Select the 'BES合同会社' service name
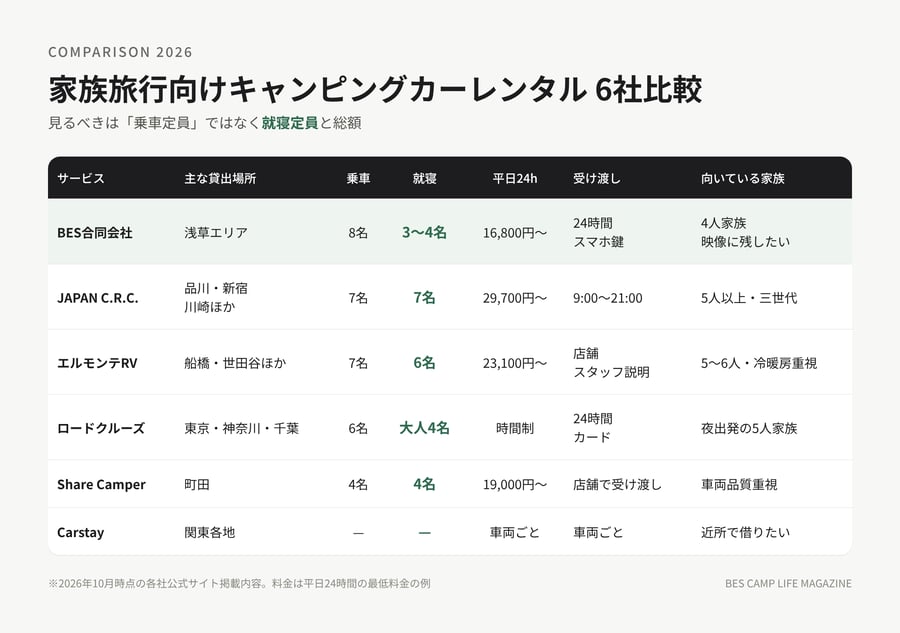 tap(95, 232)
